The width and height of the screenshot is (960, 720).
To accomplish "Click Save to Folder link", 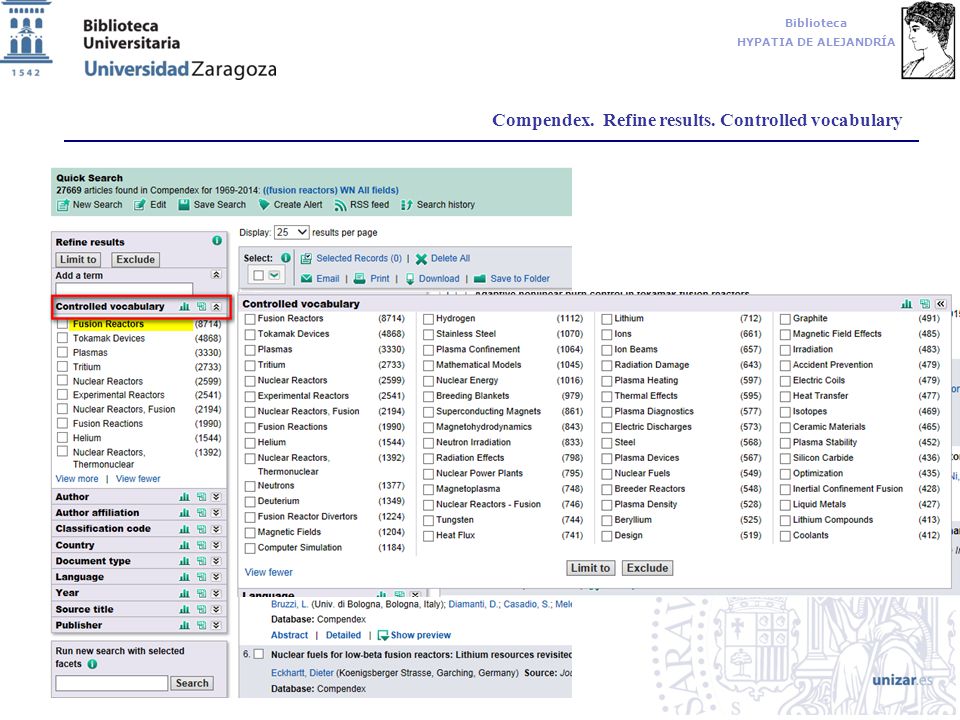I will pos(520,279).
